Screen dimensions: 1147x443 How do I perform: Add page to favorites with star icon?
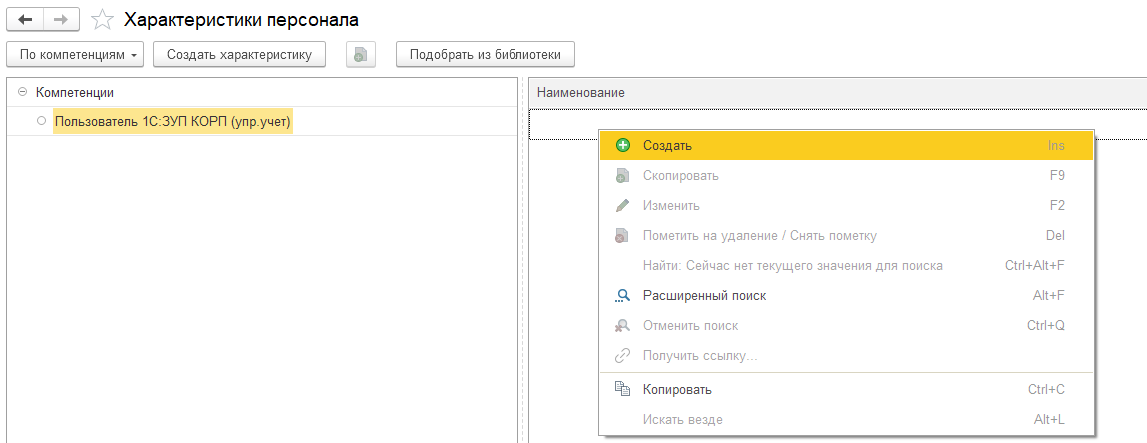pyautogui.click(x=102, y=20)
